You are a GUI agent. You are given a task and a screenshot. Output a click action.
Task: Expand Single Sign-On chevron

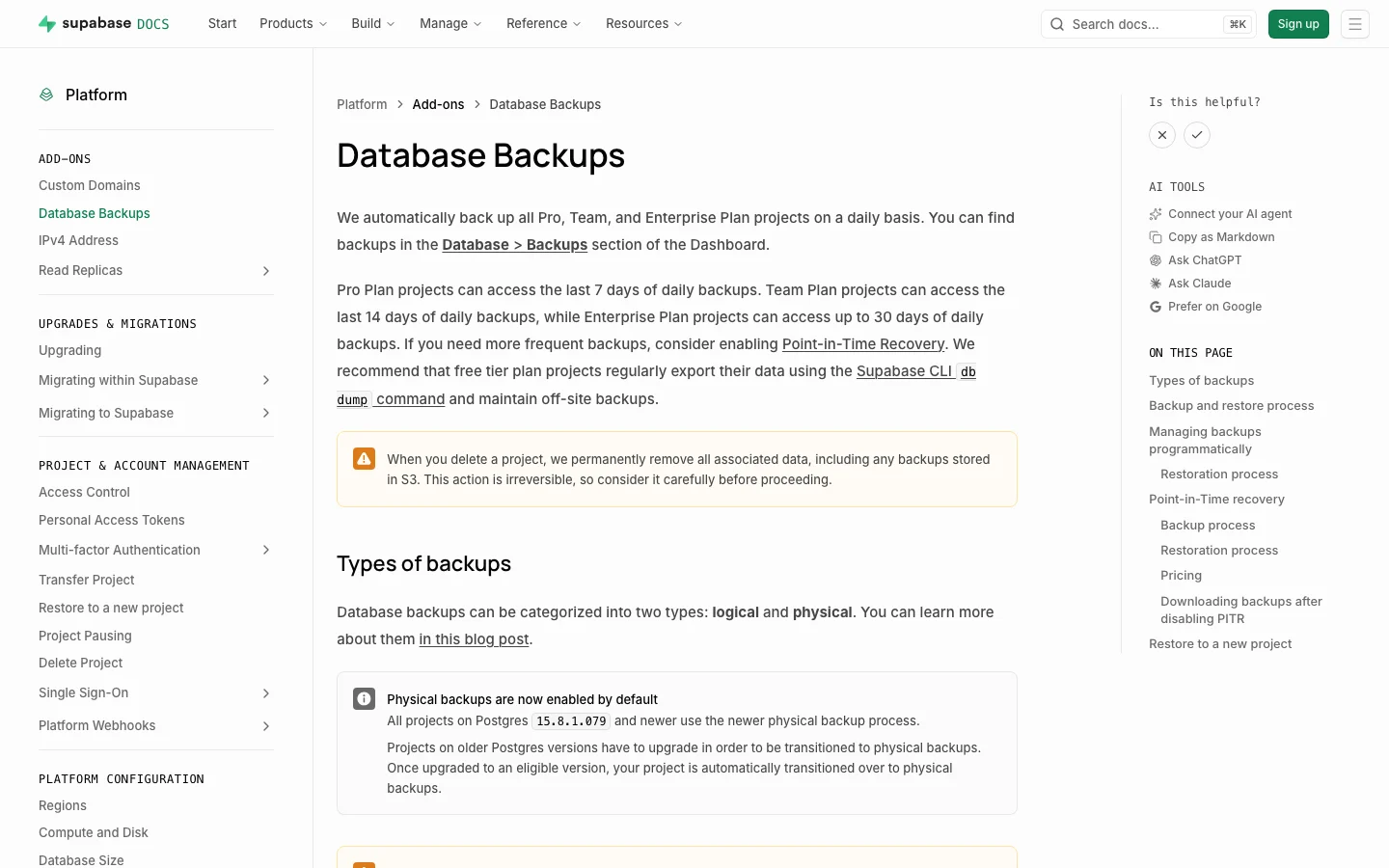coord(266,693)
